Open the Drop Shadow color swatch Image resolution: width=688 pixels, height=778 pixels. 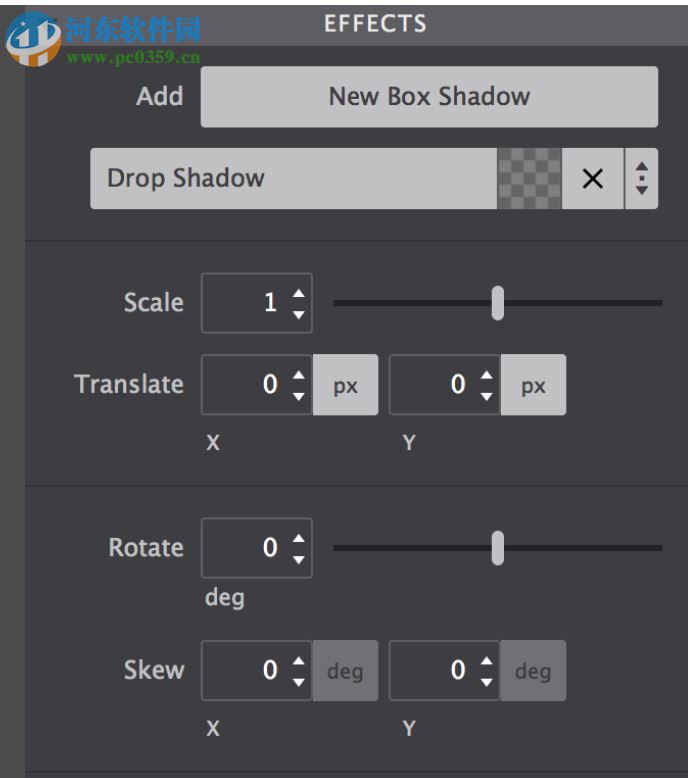(x=529, y=179)
